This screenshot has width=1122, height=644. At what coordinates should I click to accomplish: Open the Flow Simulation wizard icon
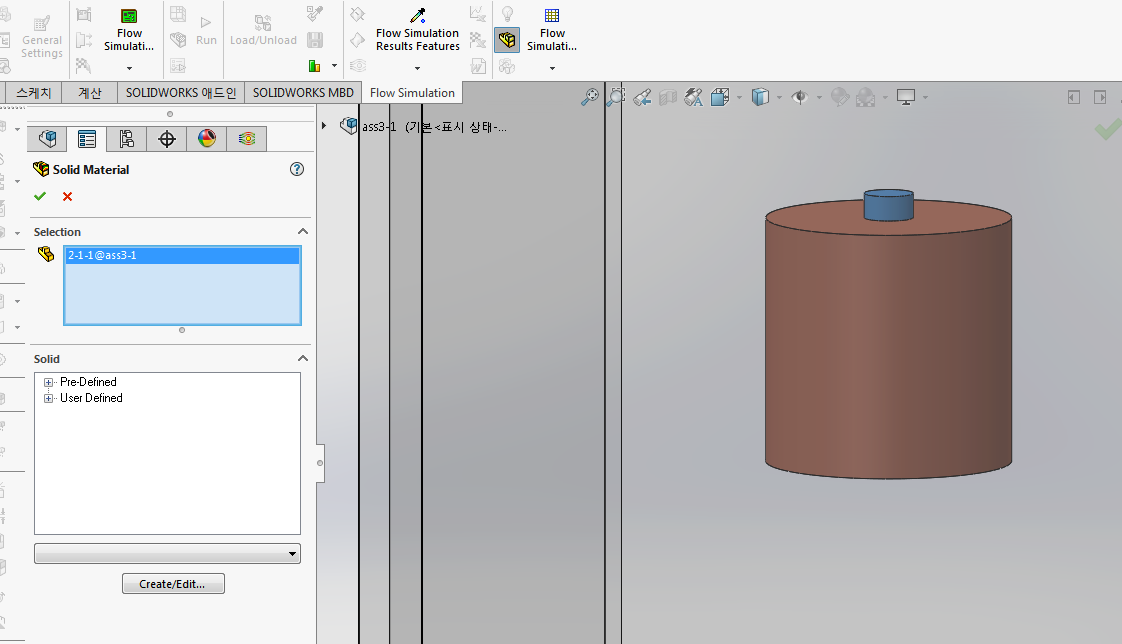pos(129,16)
